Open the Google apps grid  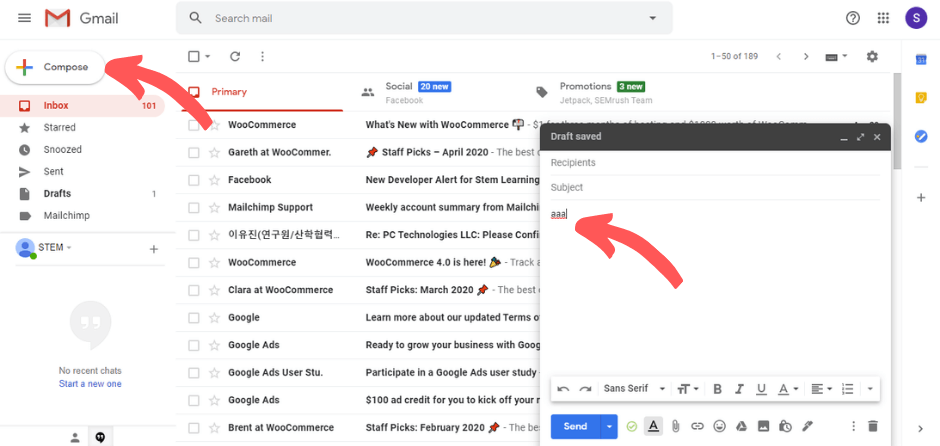[x=883, y=18]
